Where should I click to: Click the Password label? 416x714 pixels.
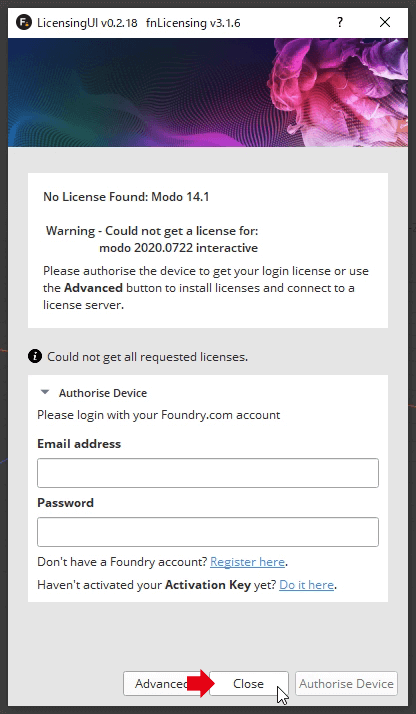(66, 503)
